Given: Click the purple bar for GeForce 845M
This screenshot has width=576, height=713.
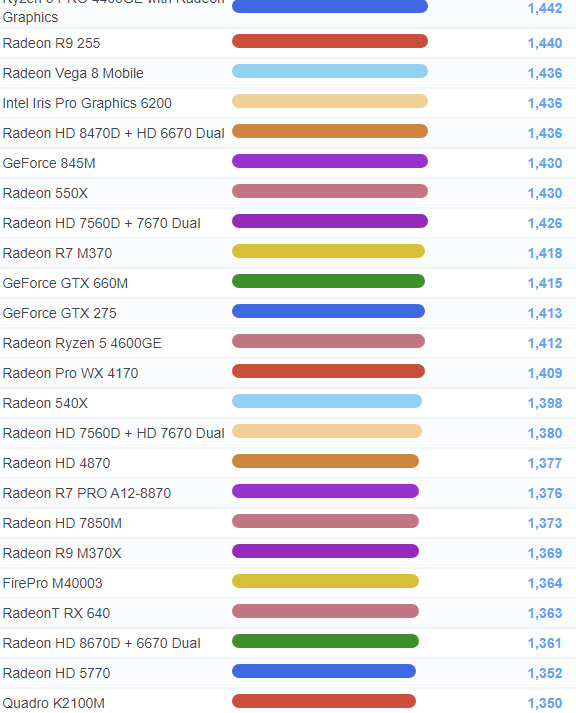Looking at the screenshot, I should click(x=330, y=161).
